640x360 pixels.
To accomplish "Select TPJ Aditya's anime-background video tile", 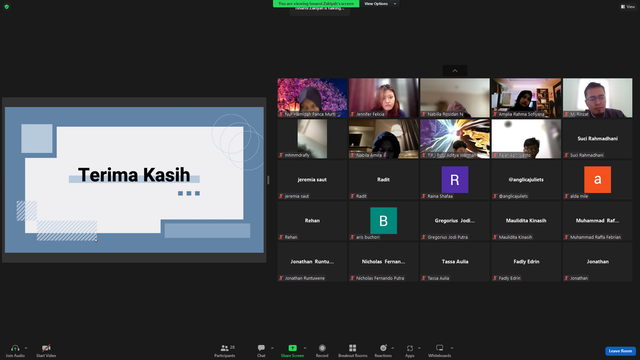I will click(x=455, y=139).
